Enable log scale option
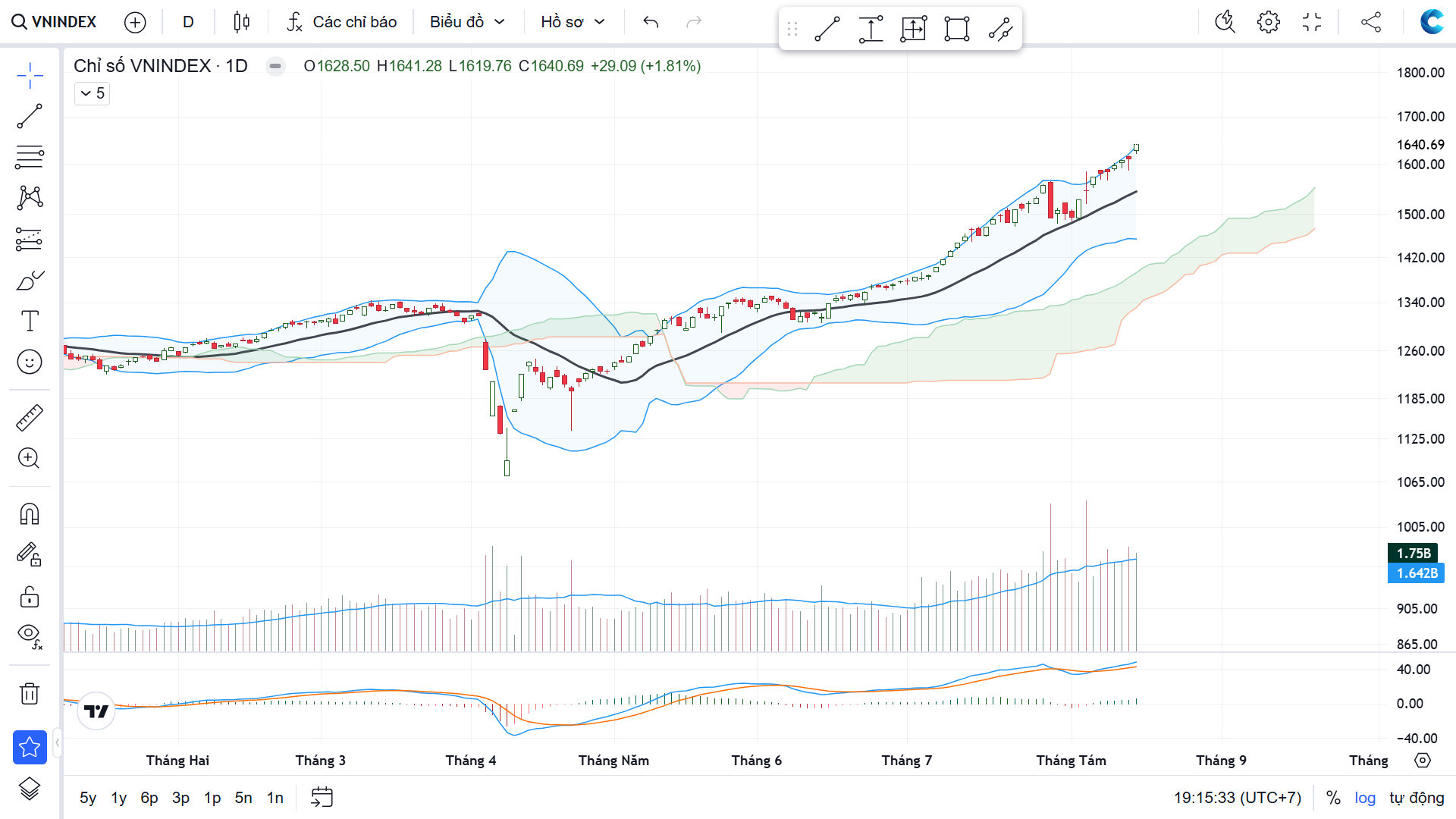The width and height of the screenshot is (1456, 819). click(x=1365, y=798)
